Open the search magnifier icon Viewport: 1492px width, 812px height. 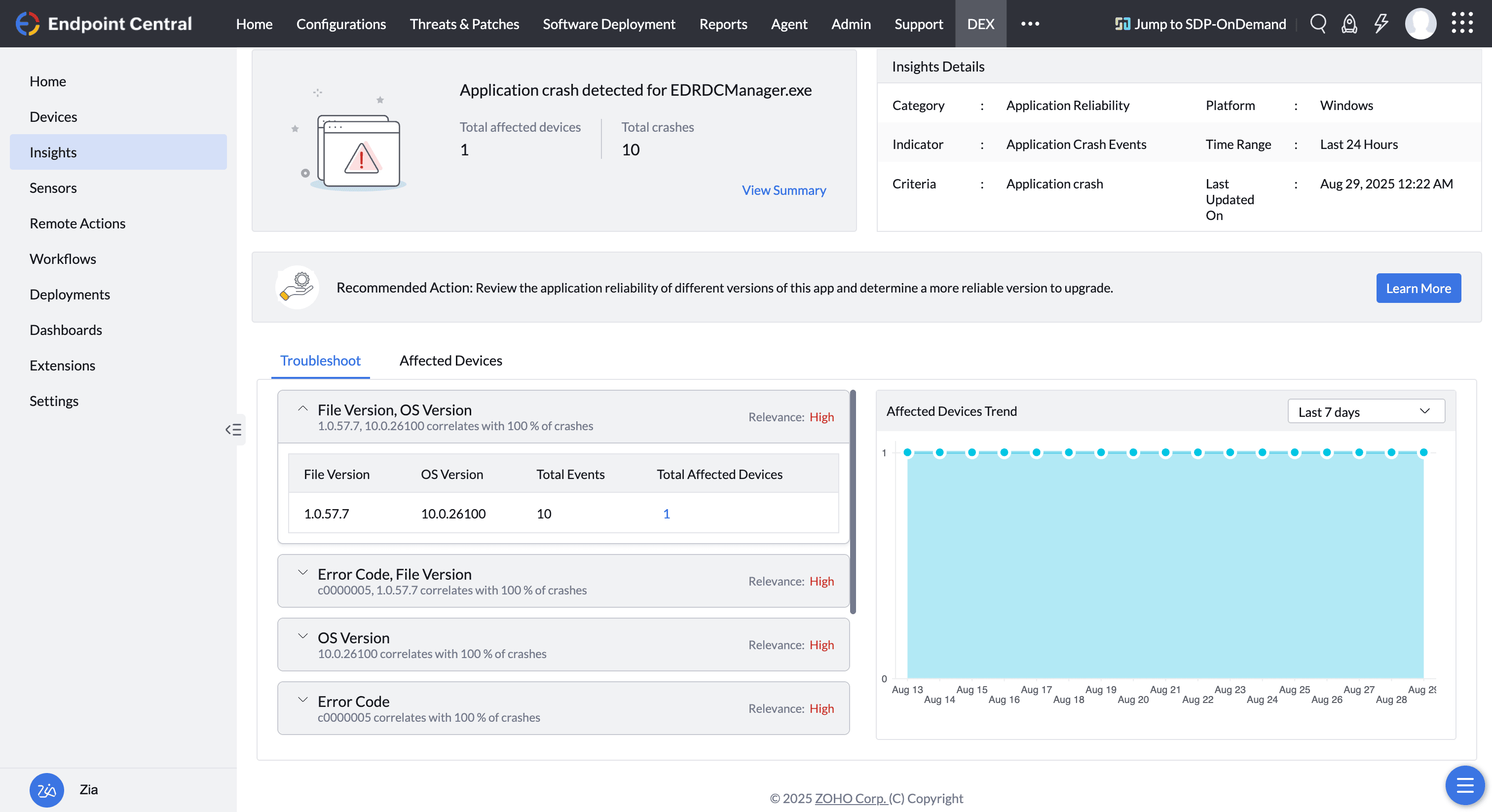1318,24
